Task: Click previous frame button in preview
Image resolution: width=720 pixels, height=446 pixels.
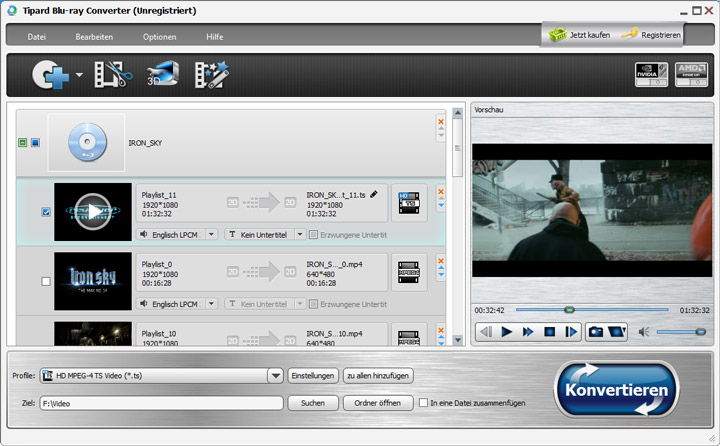Action: coord(486,332)
